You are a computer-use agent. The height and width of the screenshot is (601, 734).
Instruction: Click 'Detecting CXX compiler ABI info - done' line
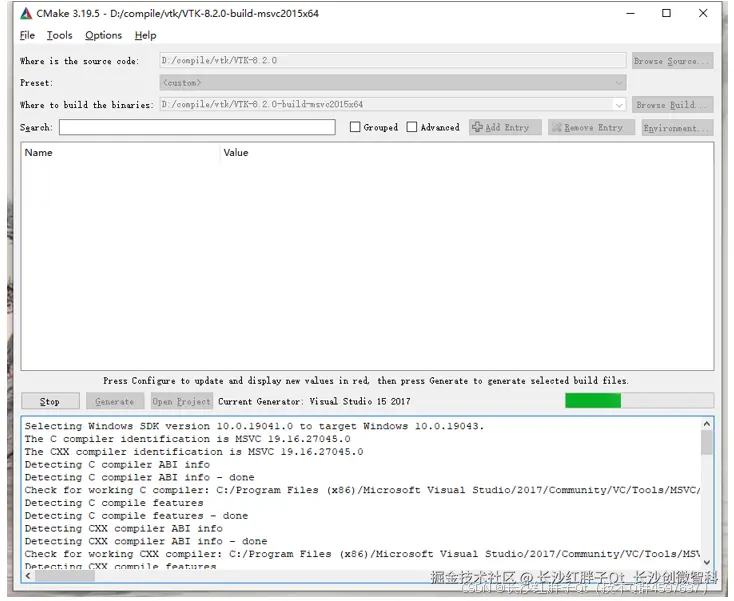[x=146, y=541]
